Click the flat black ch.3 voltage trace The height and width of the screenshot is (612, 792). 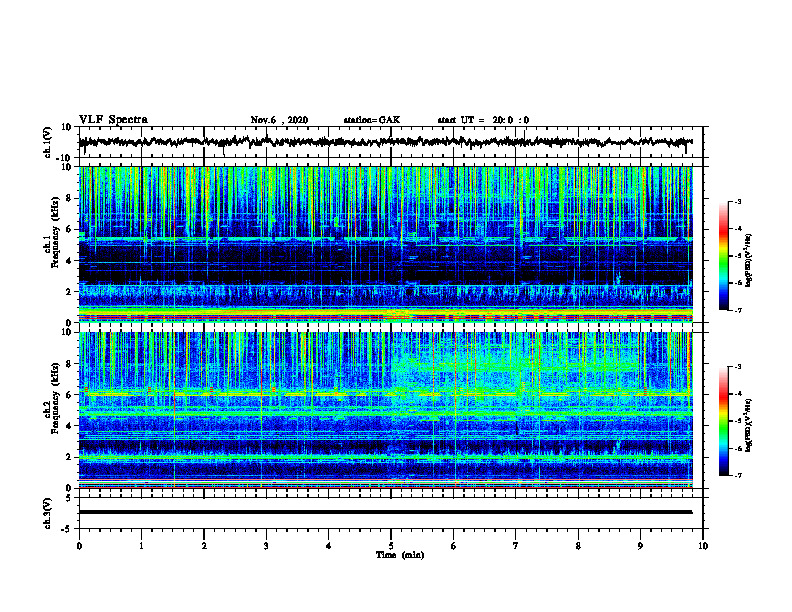(x=386, y=512)
